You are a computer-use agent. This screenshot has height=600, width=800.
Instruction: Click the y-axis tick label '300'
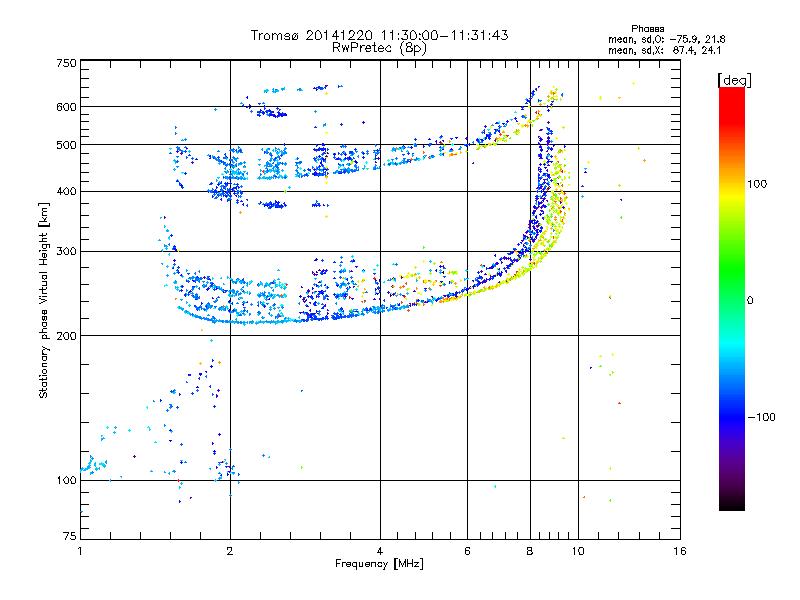tap(67, 252)
